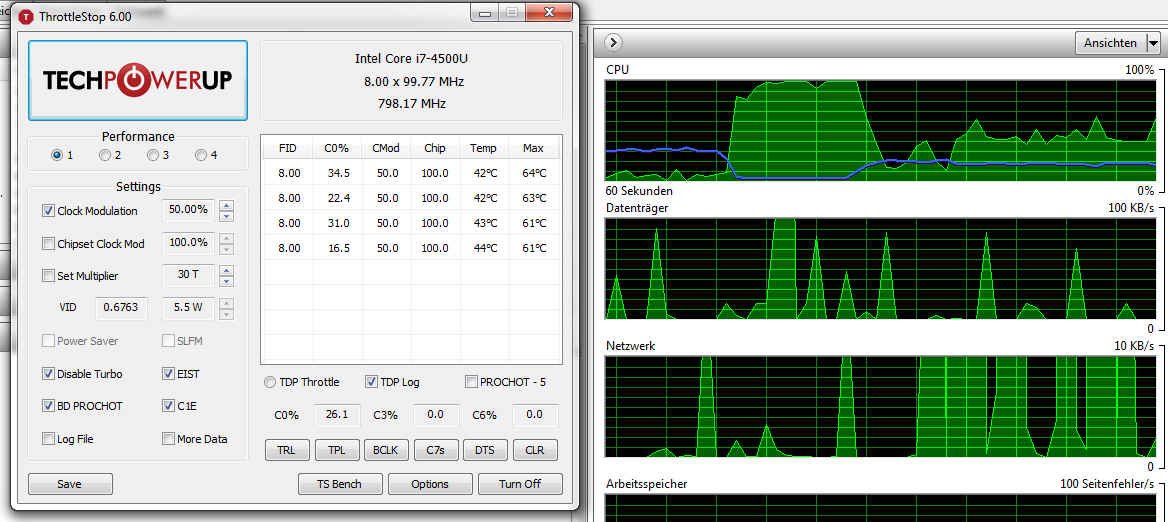Launch TS Bench
Image resolution: width=1168 pixels, height=522 pixels.
pos(340,484)
